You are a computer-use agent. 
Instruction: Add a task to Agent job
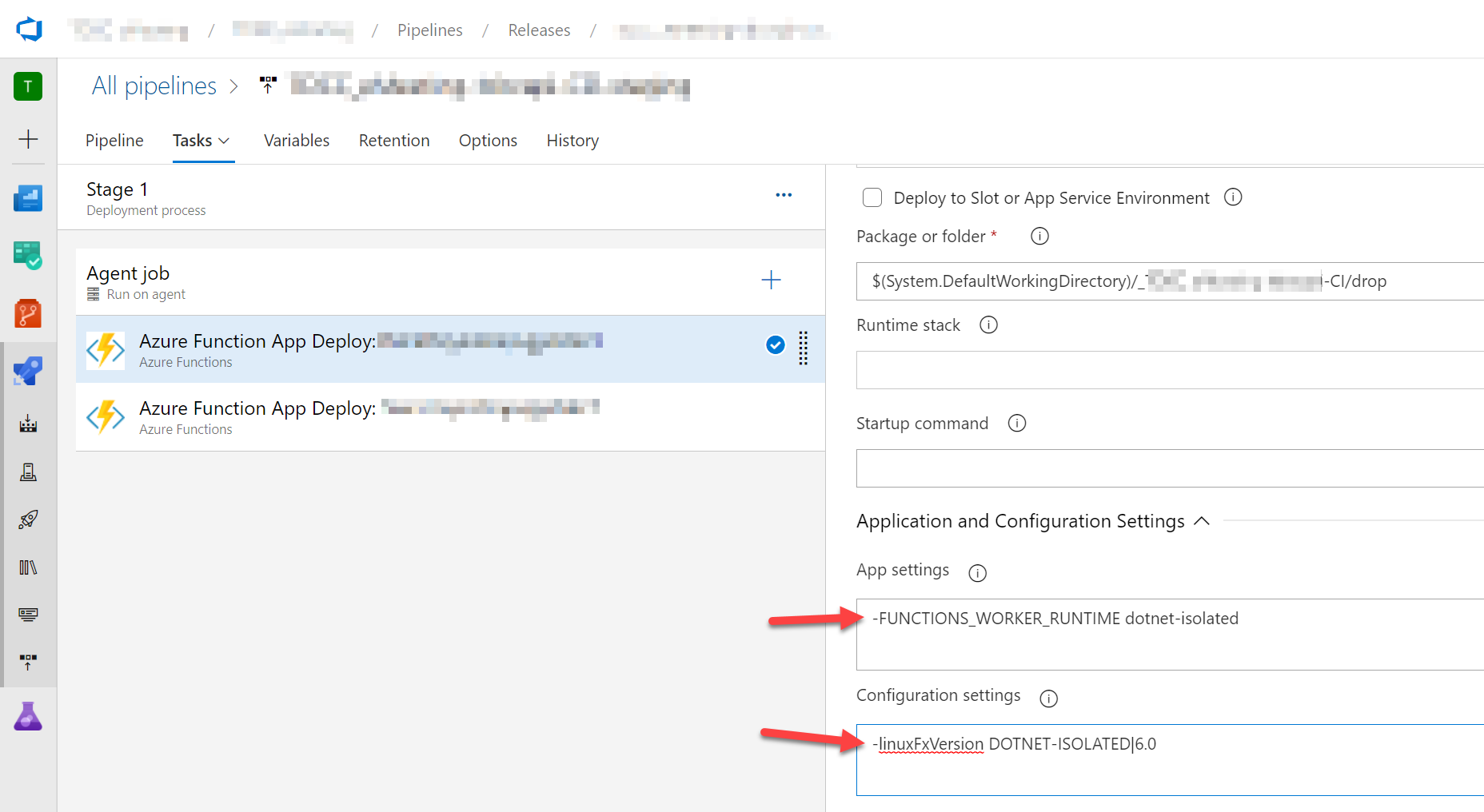771,280
